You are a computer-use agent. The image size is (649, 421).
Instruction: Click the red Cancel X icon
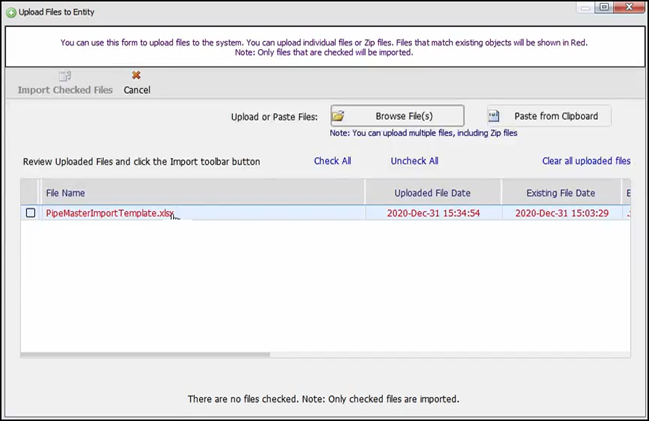(137, 75)
